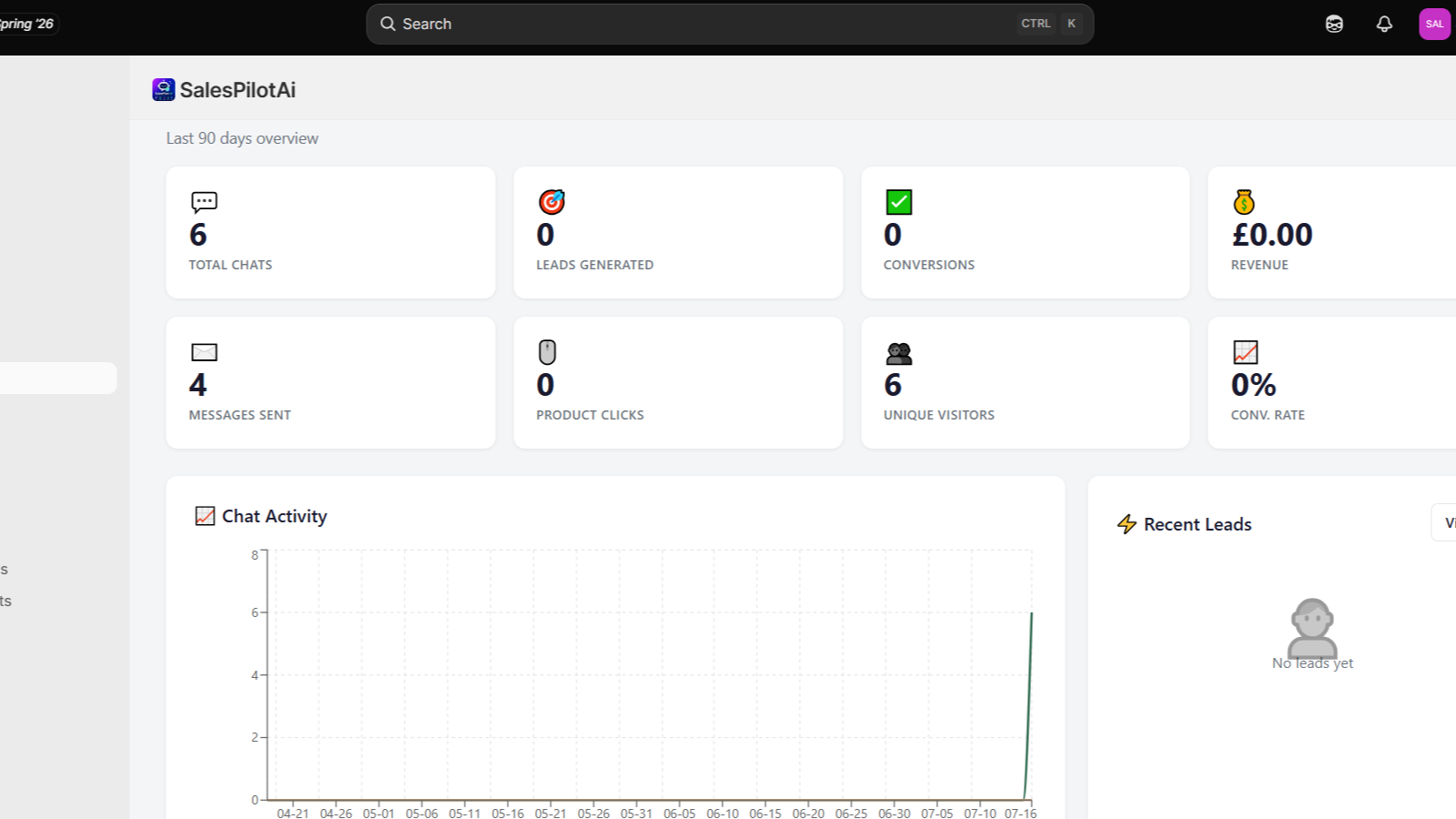
Task: Click the chart icon on Conv. Rate
Action: click(x=1245, y=352)
